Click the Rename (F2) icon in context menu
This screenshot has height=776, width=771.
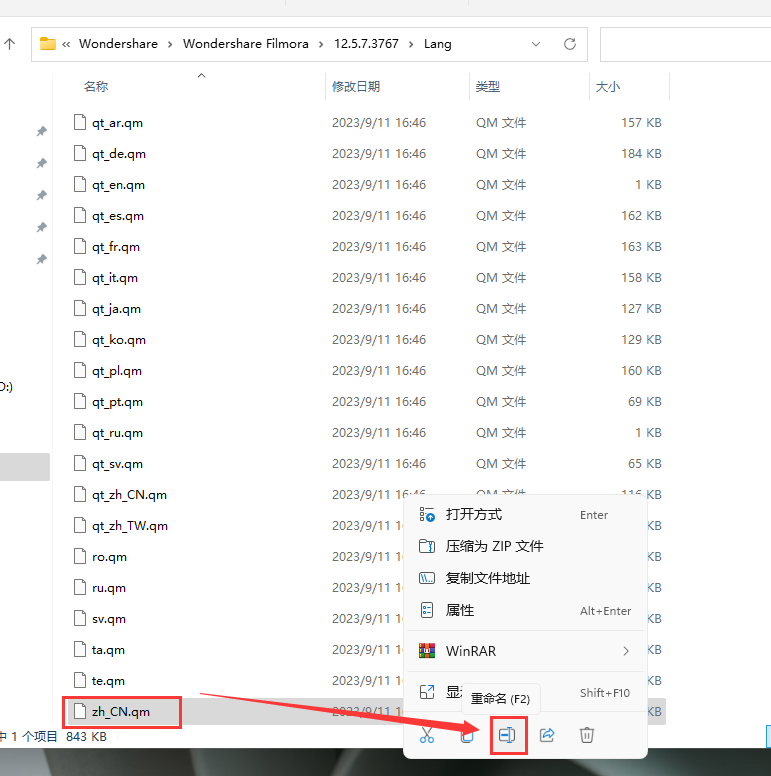point(507,735)
